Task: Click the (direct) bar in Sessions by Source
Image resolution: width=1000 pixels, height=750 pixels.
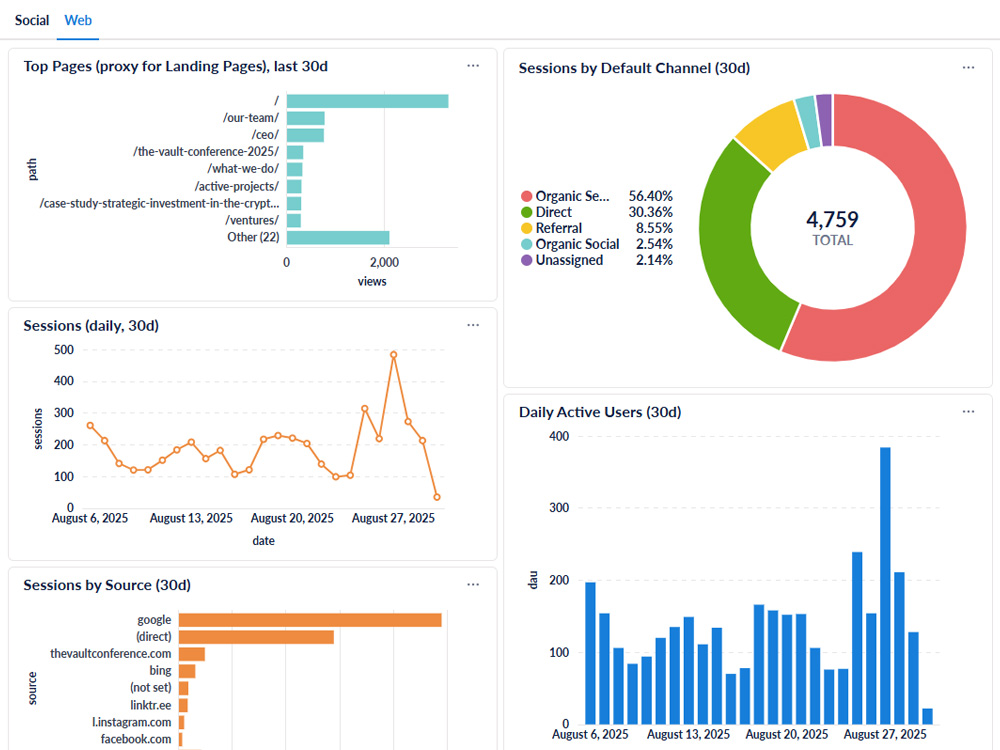Action: click(x=256, y=637)
